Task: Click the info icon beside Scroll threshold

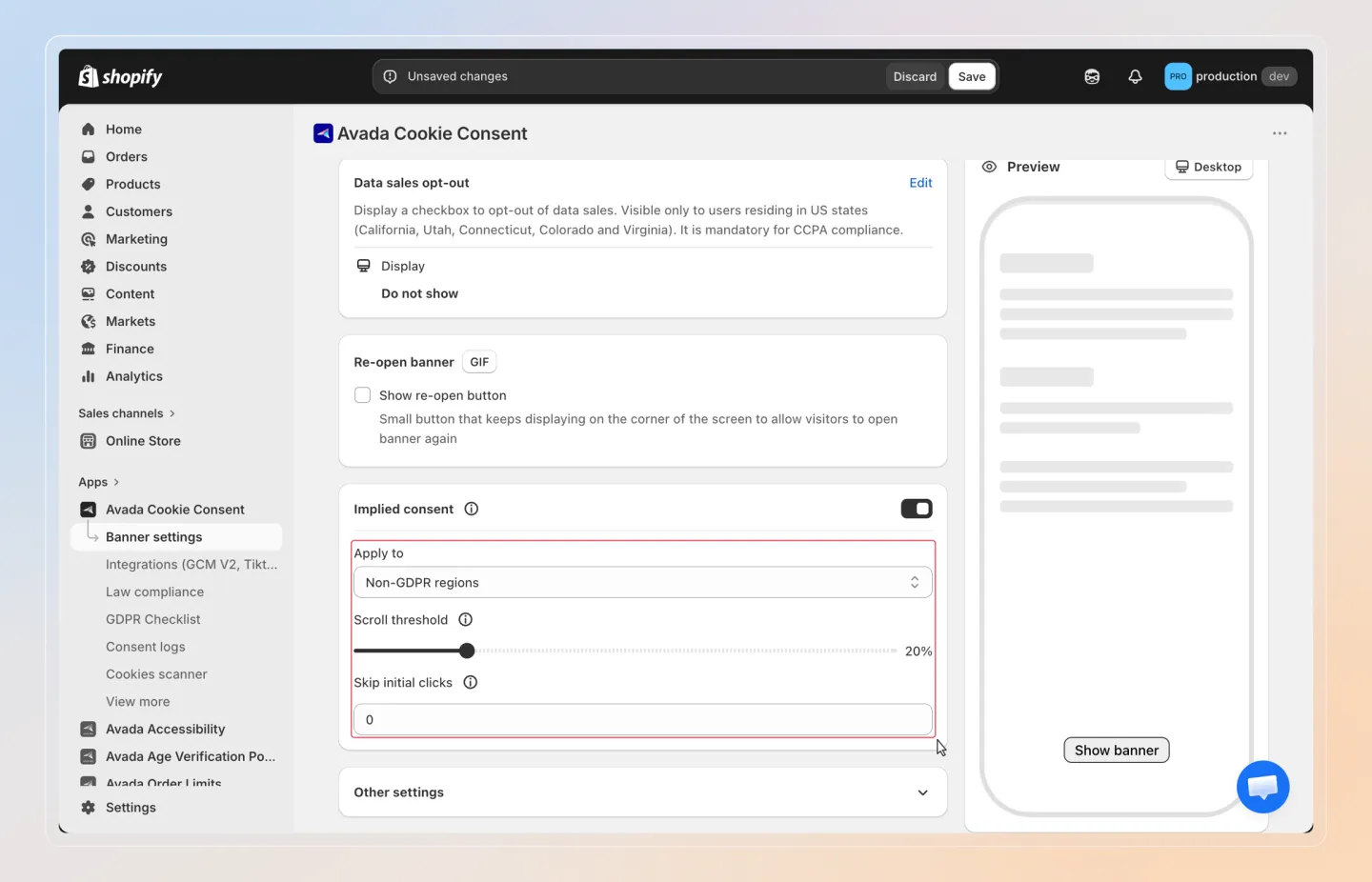Action: [x=465, y=620]
